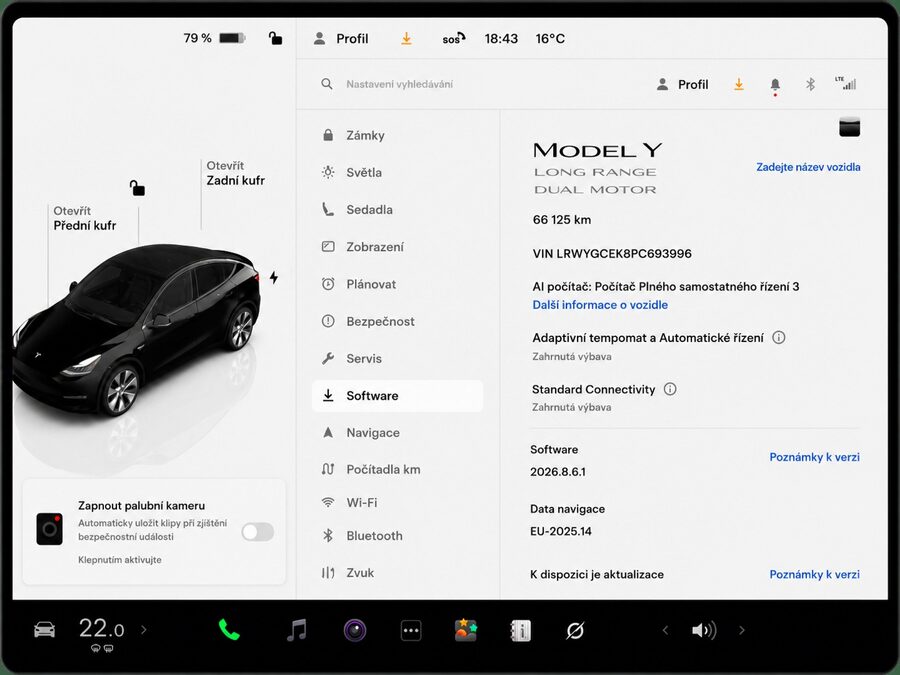Open Světla settings
The width and height of the screenshot is (900, 675).
point(397,172)
